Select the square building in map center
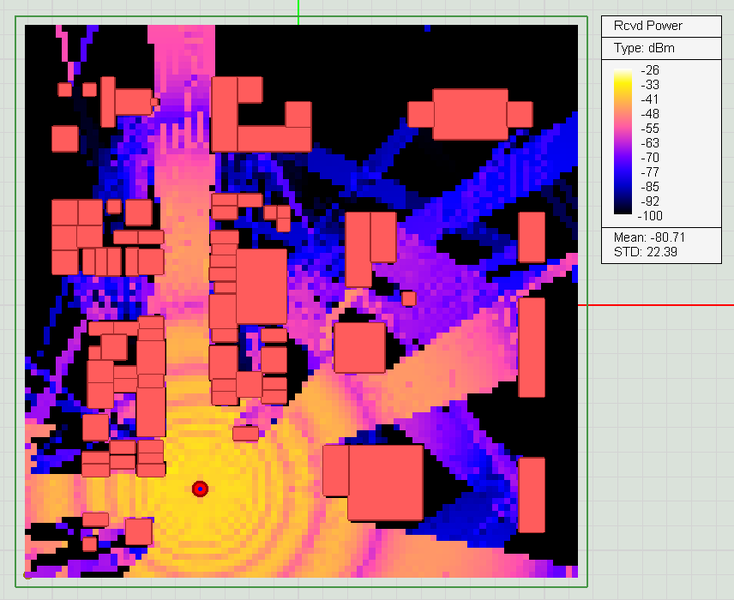 (x=360, y=348)
